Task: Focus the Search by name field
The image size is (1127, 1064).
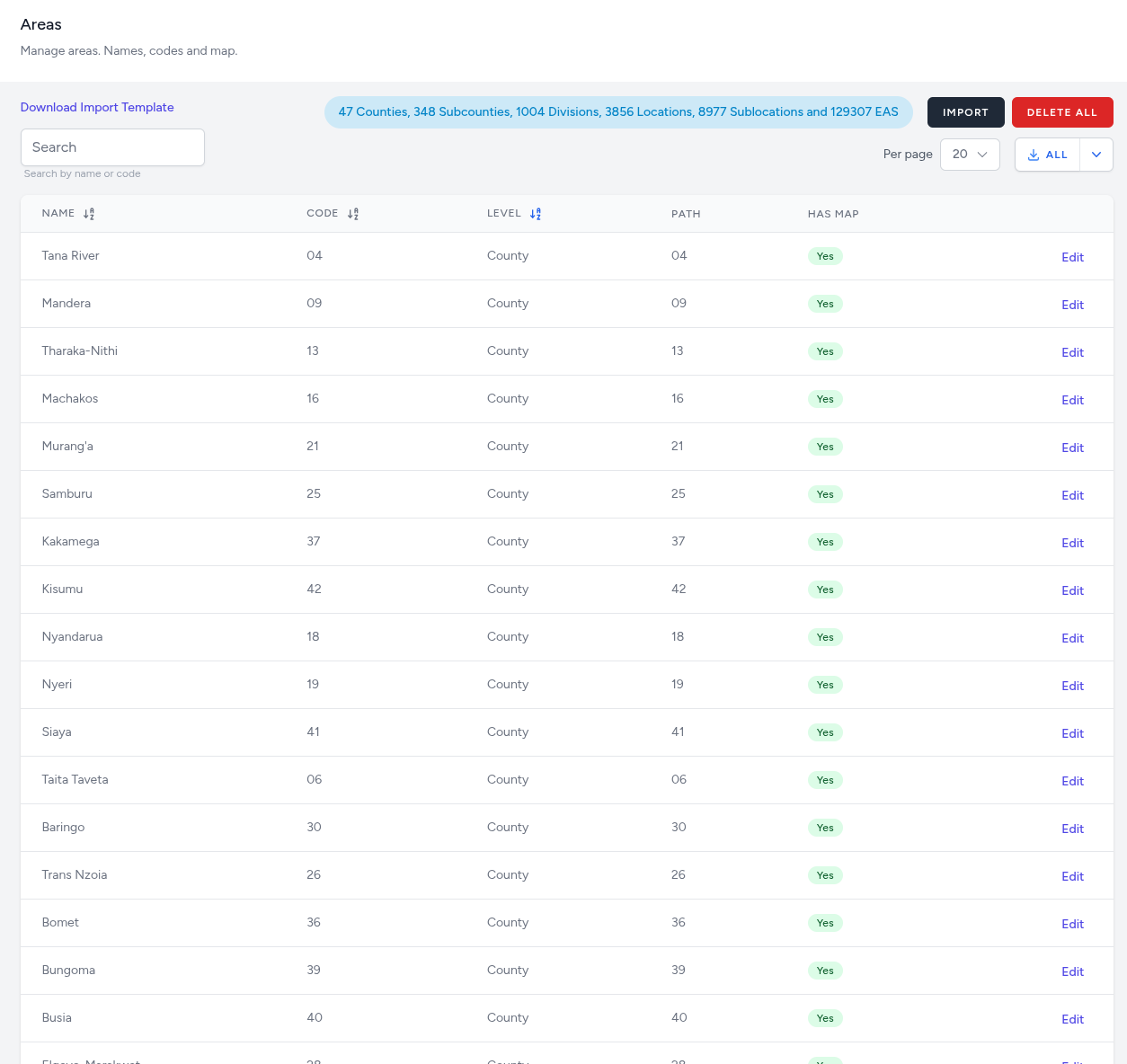Action: [112, 147]
